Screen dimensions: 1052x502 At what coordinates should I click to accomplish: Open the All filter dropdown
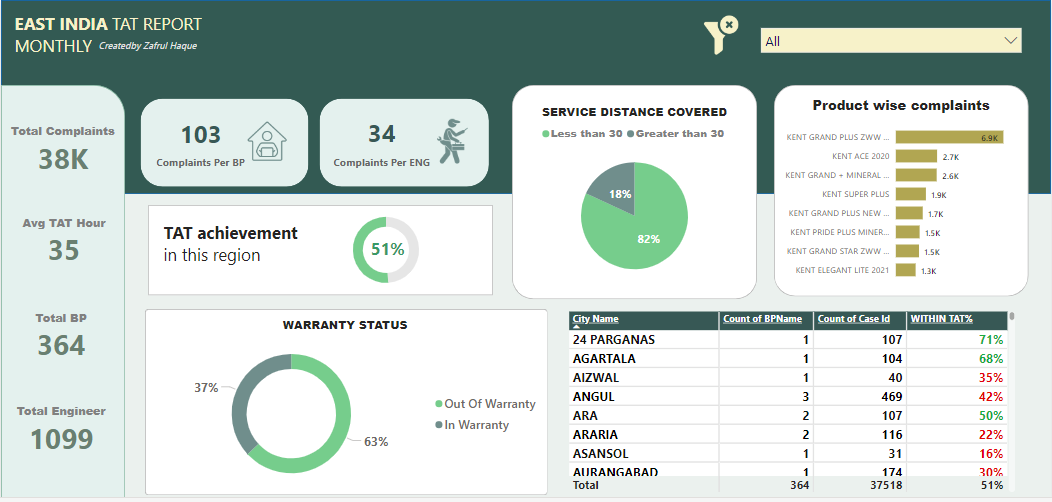pos(890,41)
